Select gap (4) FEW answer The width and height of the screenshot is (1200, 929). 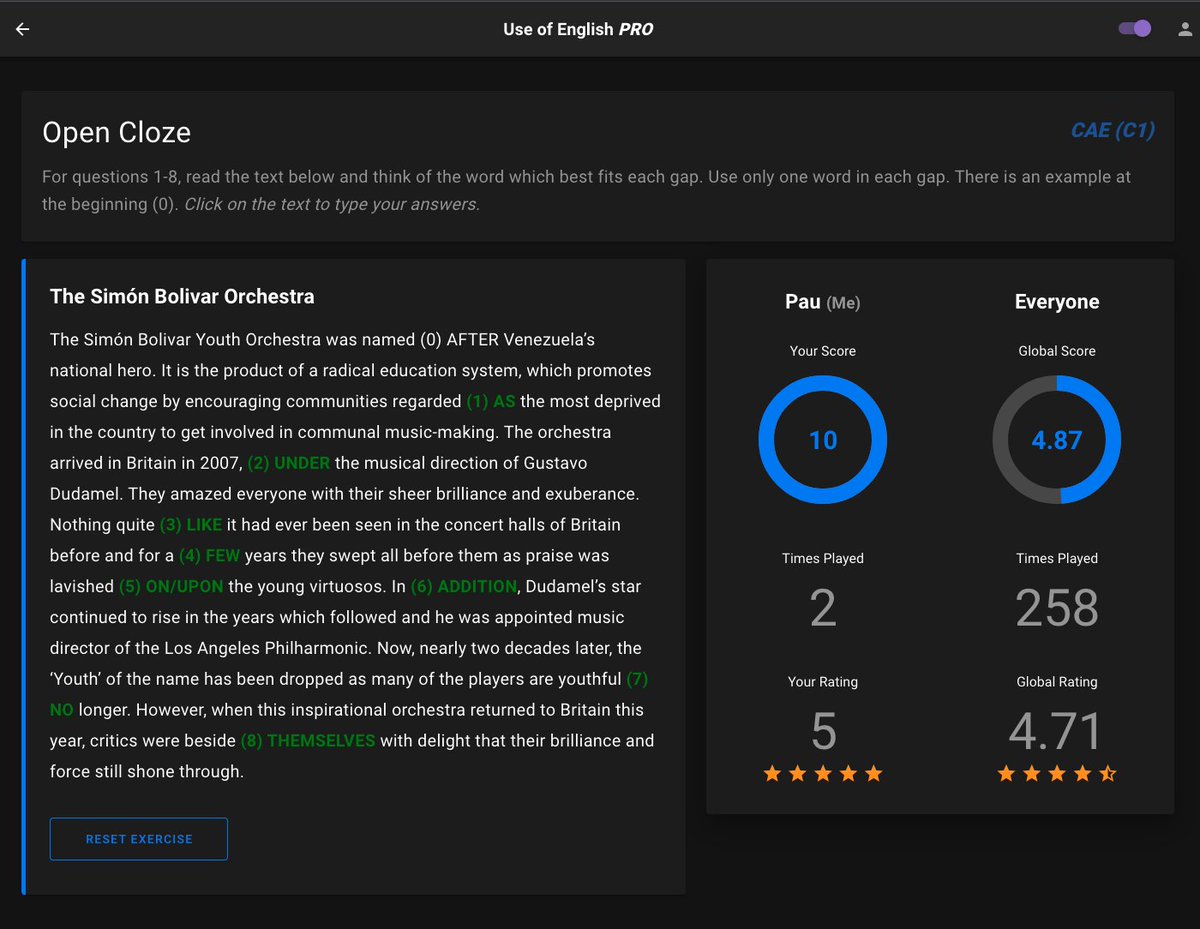[x=209, y=555]
